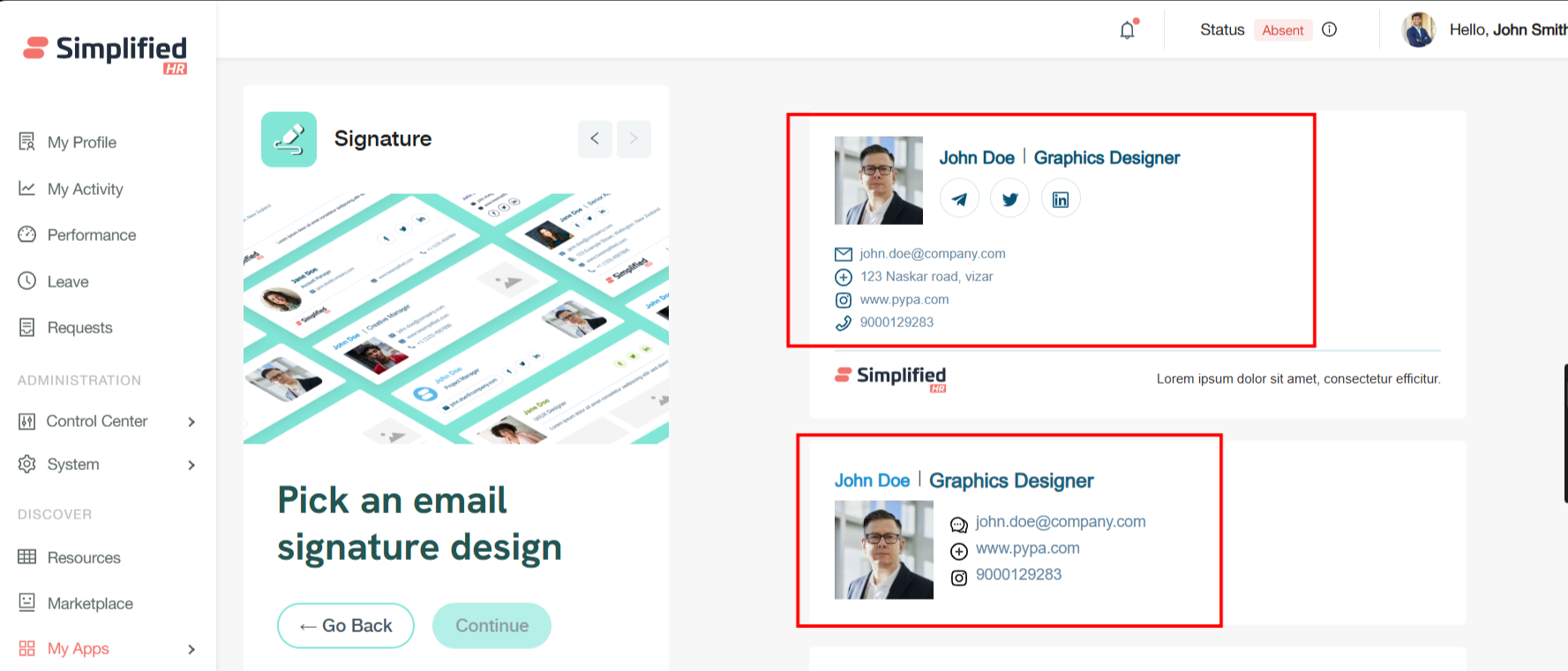Go to previous step with left chevron
Viewport: 1568px width, 671px height.
click(595, 138)
